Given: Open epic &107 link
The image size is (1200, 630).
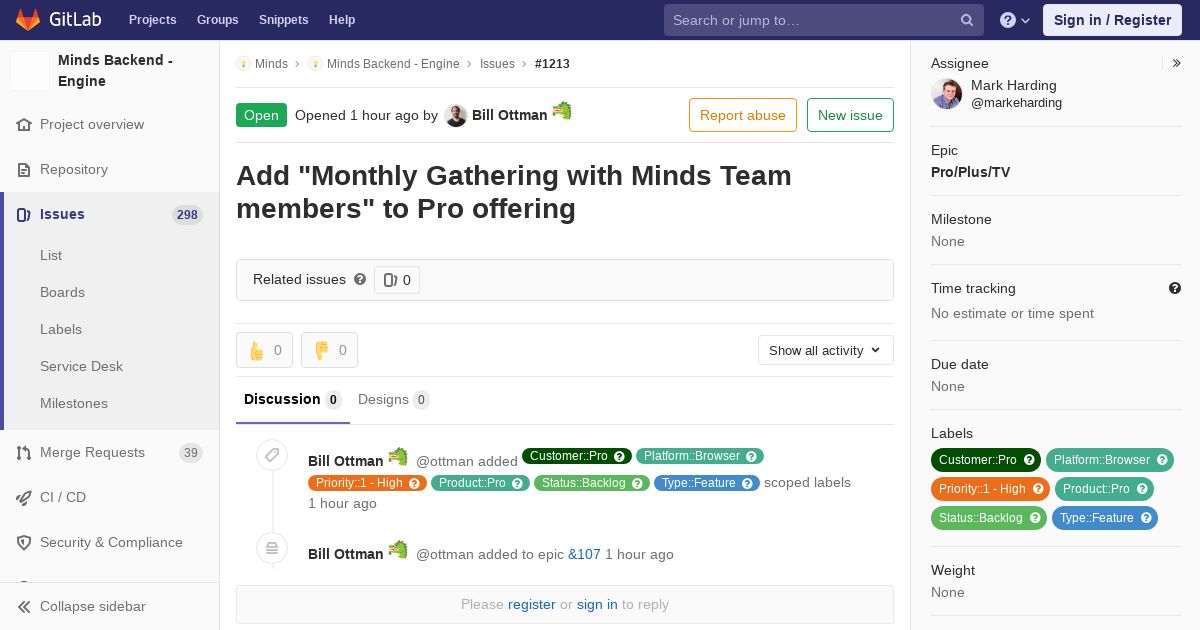Looking at the screenshot, I should pyautogui.click(x=584, y=554).
